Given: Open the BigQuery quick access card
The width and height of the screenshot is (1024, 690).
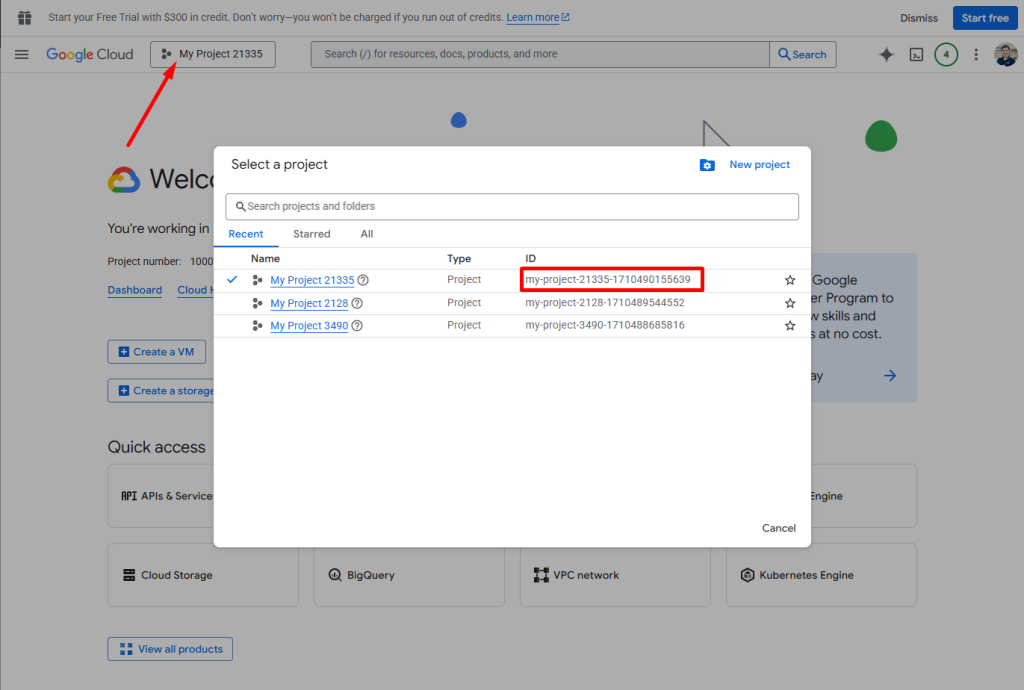Looking at the screenshot, I should click(x=409, y=575).
